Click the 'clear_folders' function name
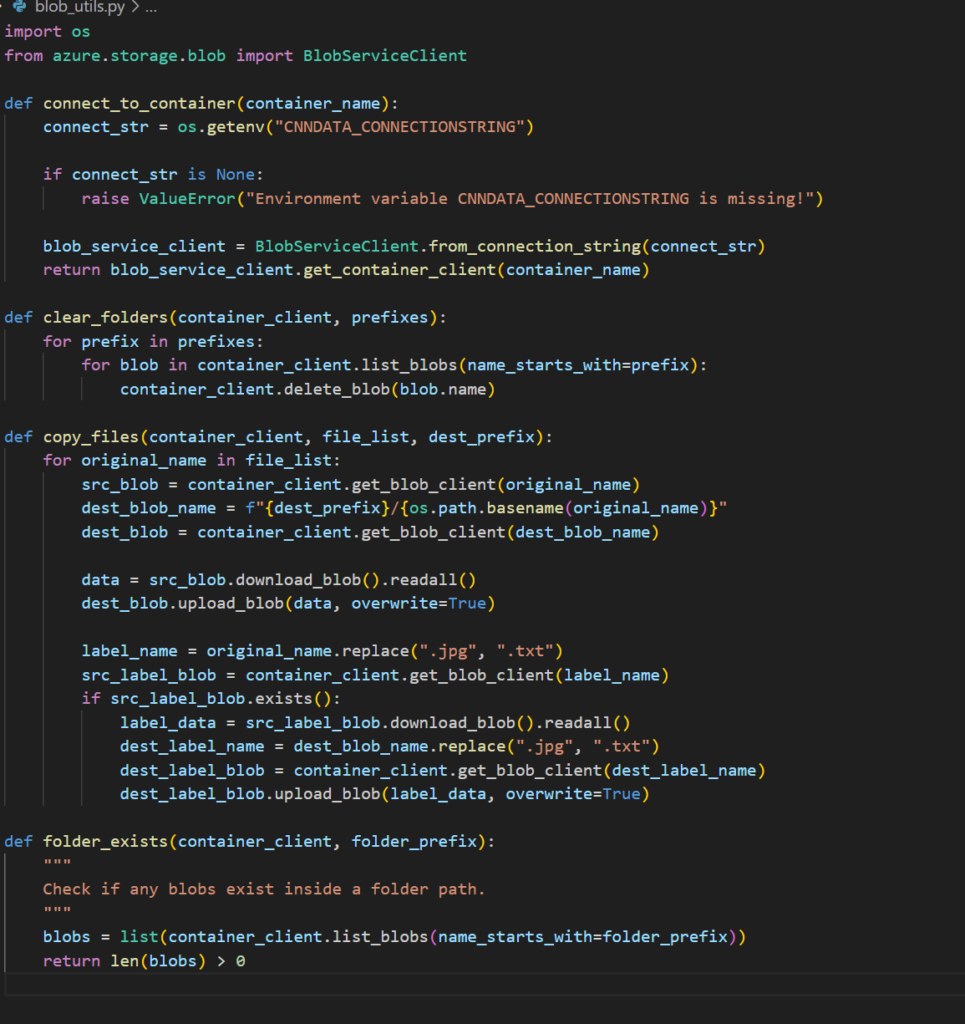965x1024 pixels. pyautogui.click(x=106, y=317)
